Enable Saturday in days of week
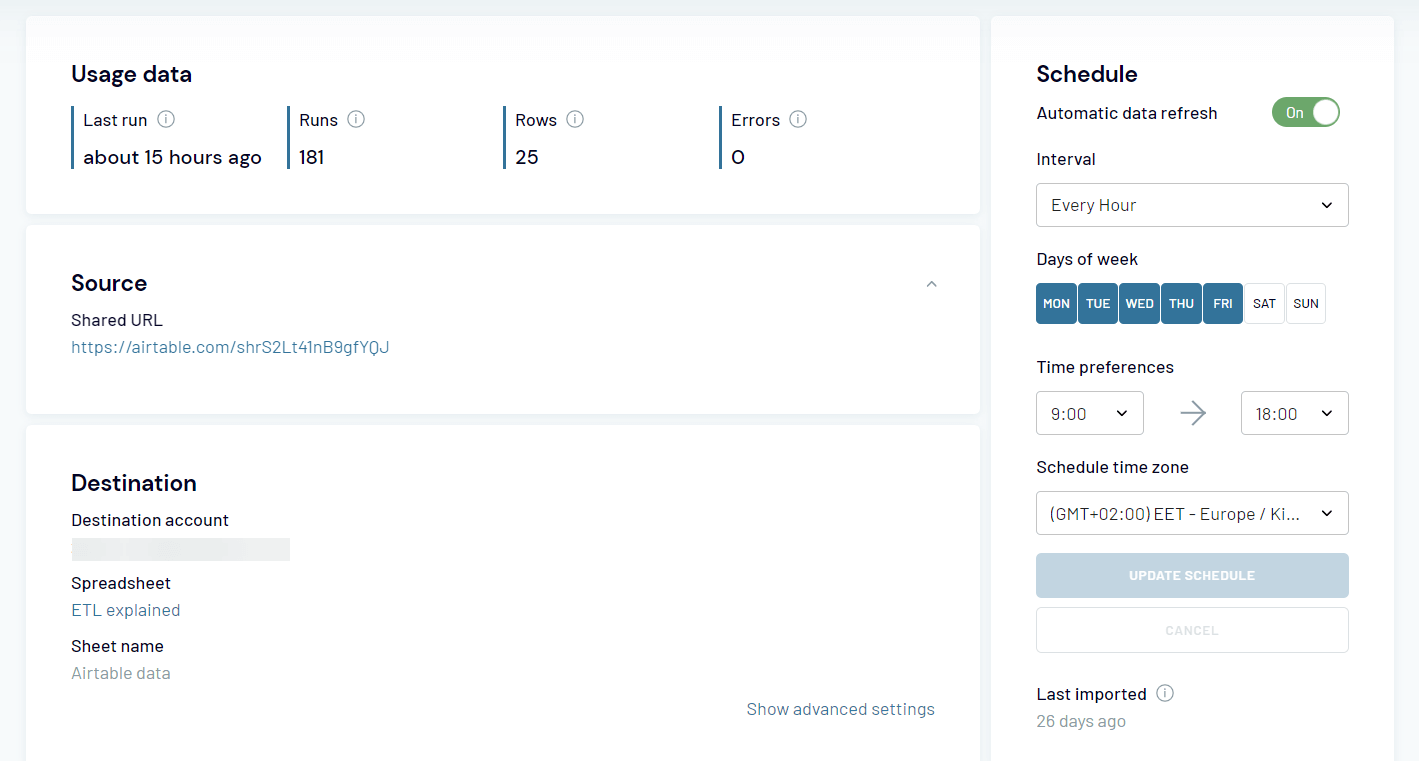 [x=1264, y=303]
